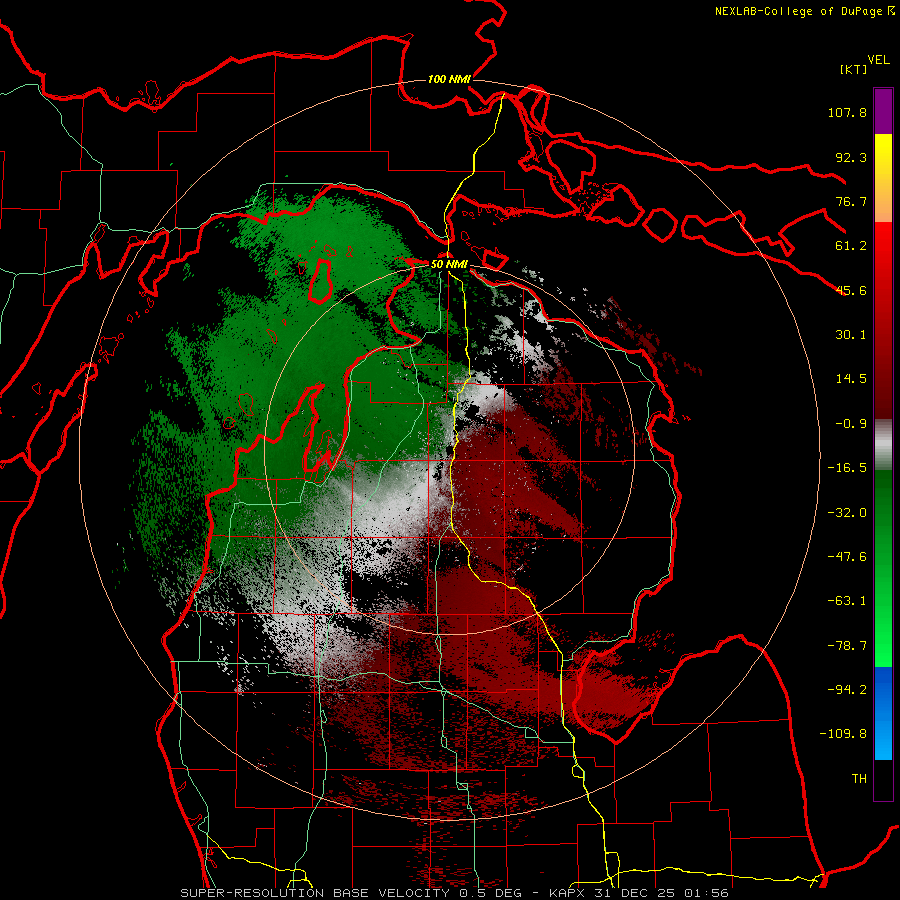Image resolution: width=900 pixels, height=900 pixels.
Task: Click the 76.7 velocity scale value
Action: pyautogui.click(x=851, y=201)
